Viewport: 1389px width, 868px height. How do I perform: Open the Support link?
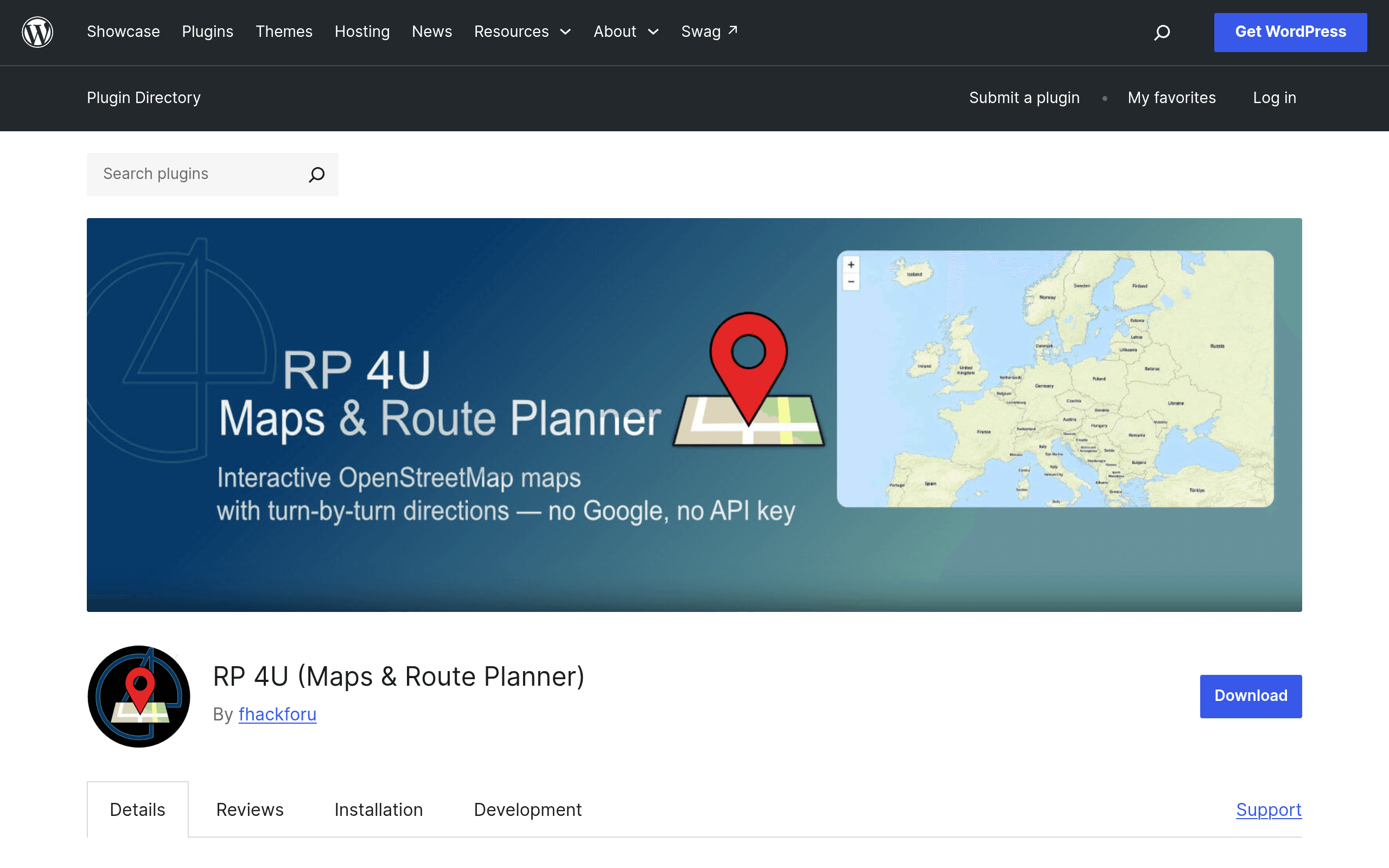[1269, 809]
